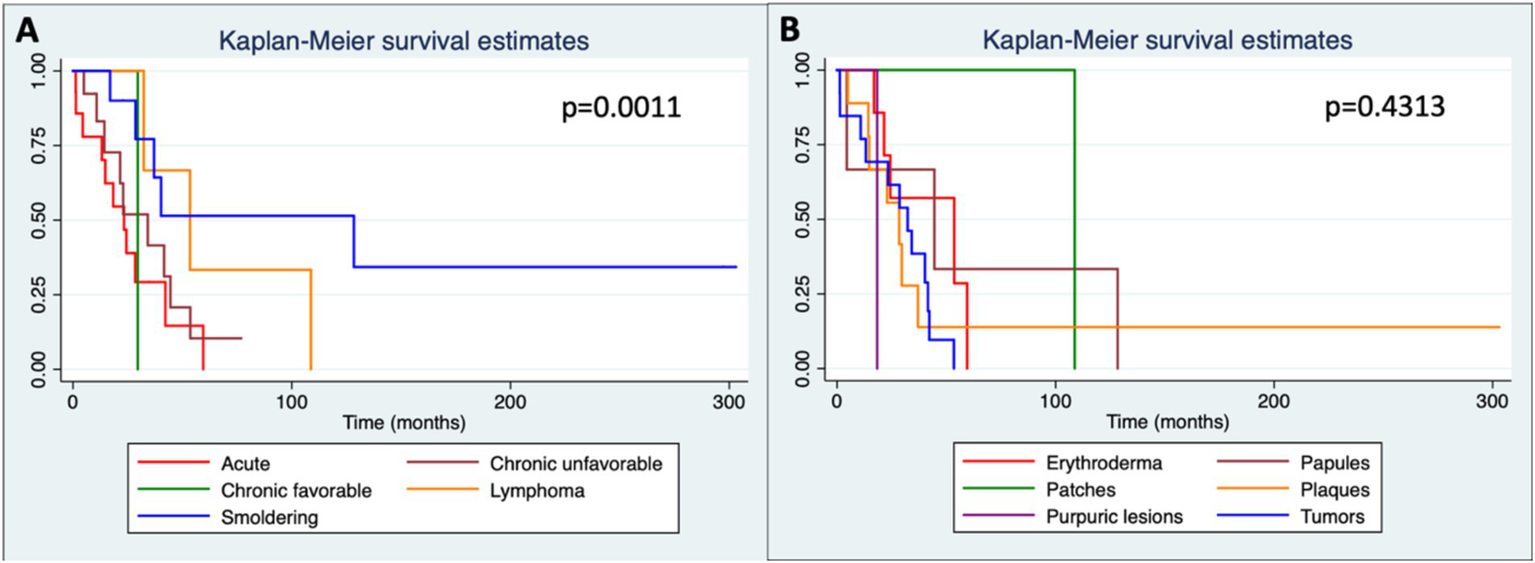Click the red Acute legend line
Image resolution: width=1535 pixels, height=563 pixels.
pyautogui.click(x=171, y=463)
